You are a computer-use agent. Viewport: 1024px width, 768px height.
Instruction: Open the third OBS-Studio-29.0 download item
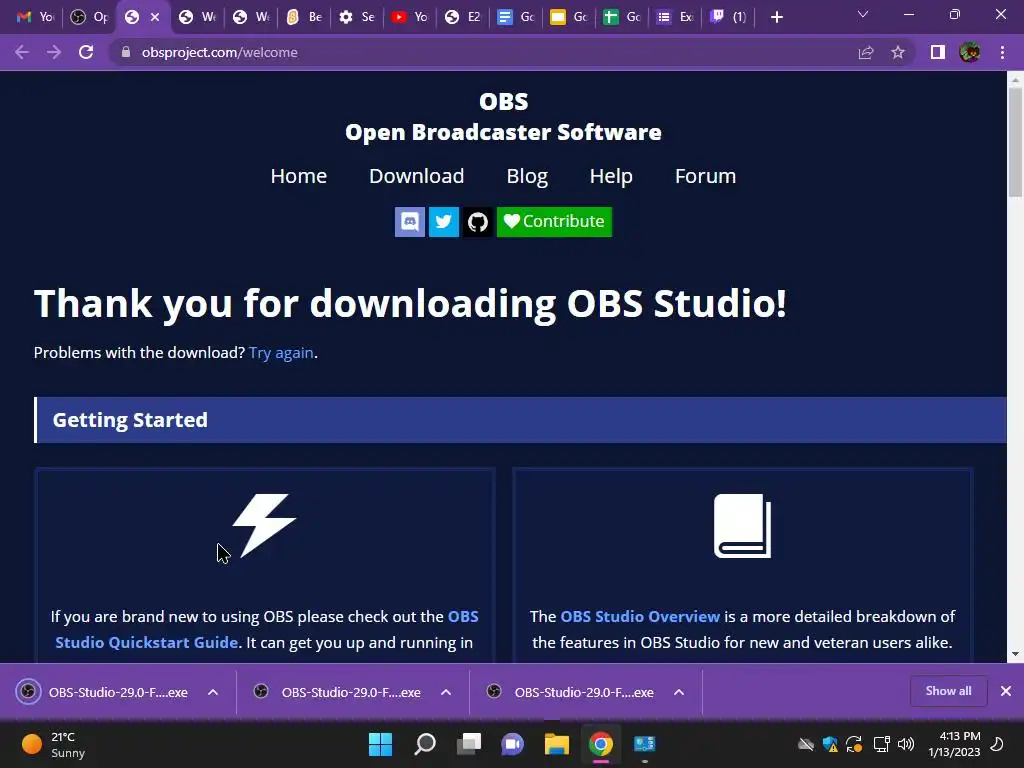coord(571,692)
